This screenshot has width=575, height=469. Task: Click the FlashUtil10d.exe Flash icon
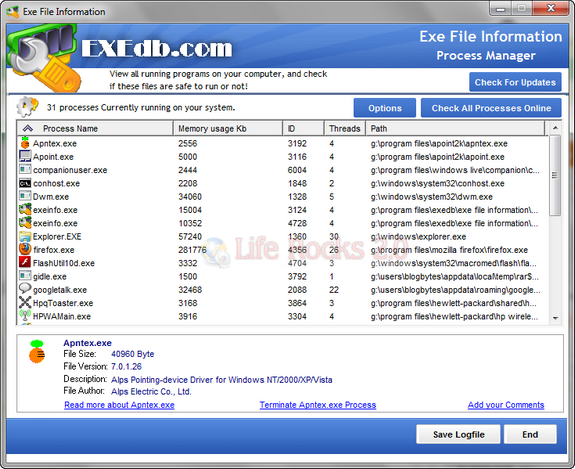pyautogui.click(x=25, y=262)
